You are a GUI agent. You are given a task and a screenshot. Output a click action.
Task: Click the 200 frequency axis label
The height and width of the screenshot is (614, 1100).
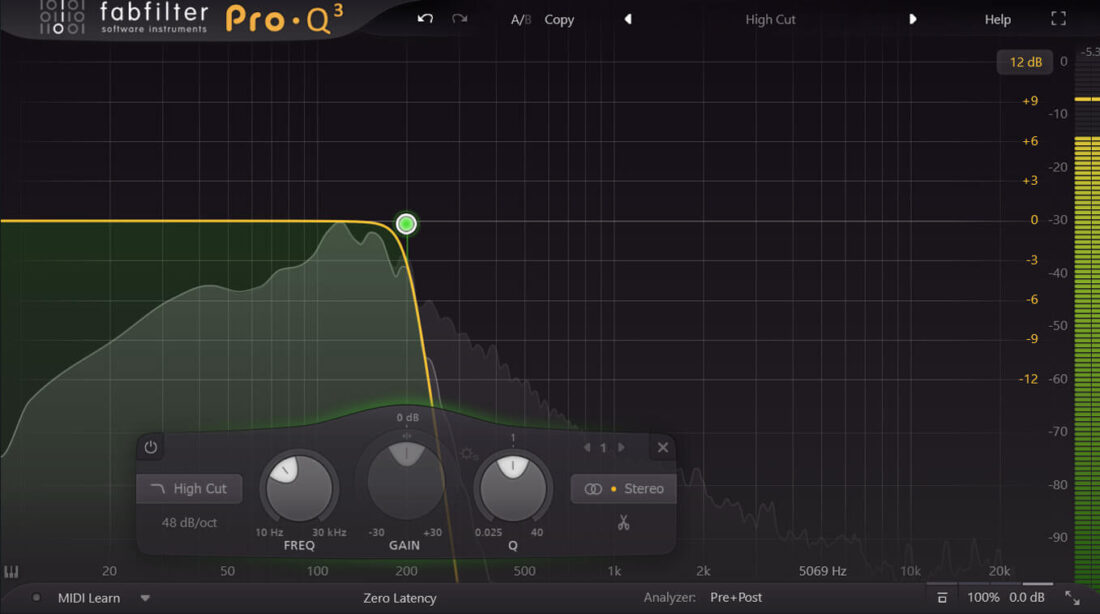coord(406,571)
